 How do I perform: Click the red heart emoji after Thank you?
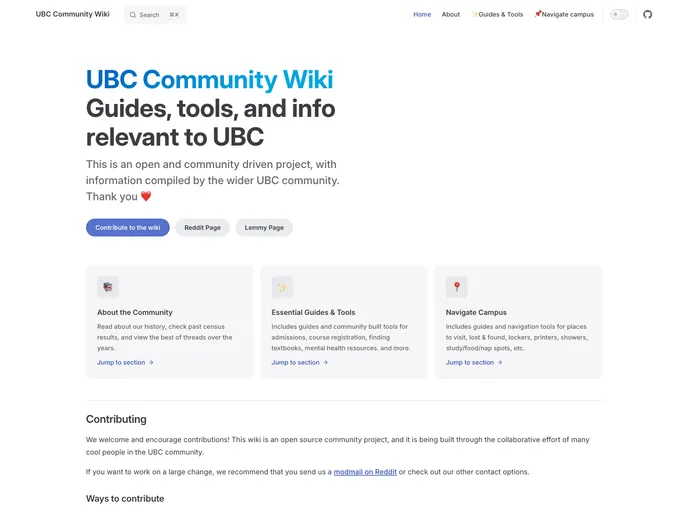click(146, 196)
